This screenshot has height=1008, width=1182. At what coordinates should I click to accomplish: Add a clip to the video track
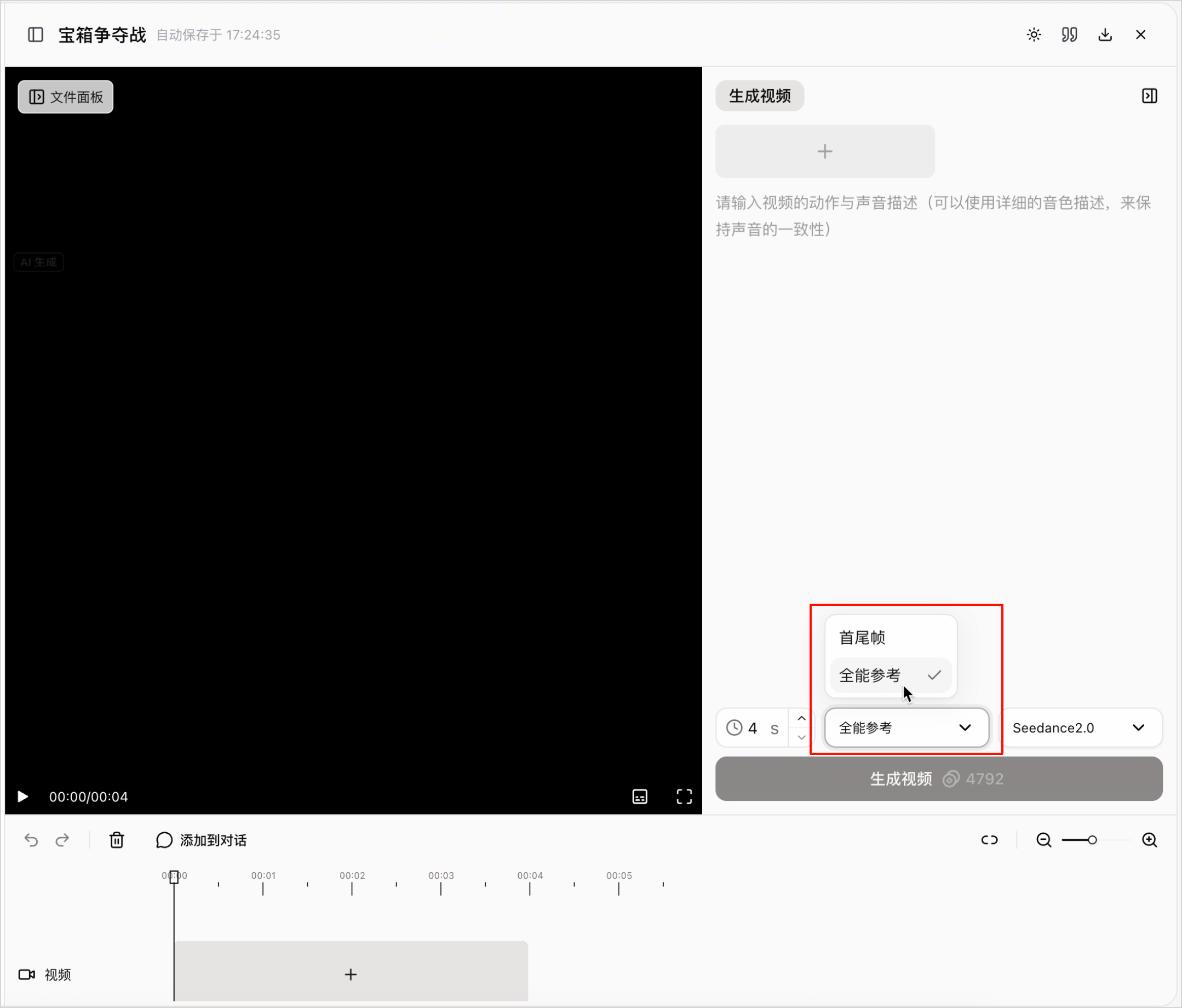point(351,974)
